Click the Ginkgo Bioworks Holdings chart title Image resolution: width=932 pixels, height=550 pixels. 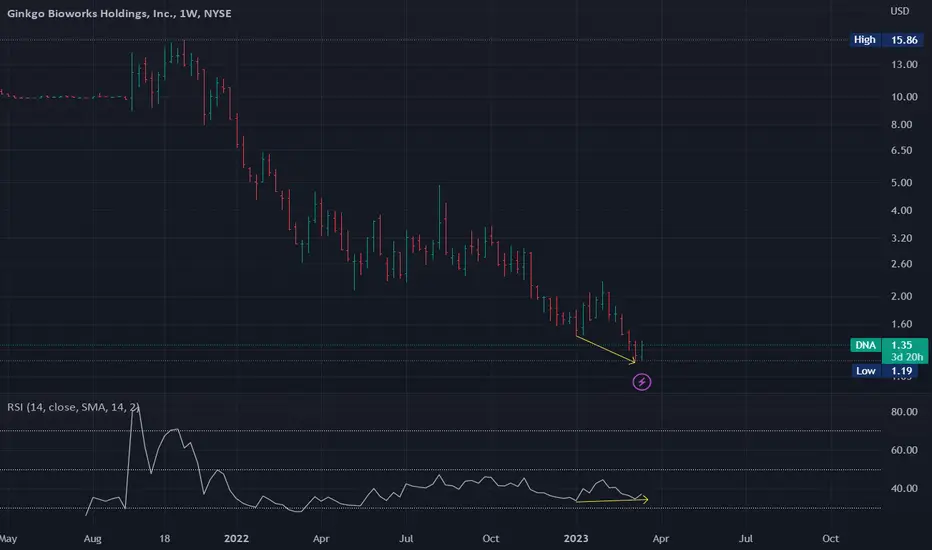pyautogui.click(x=119, y=13)
